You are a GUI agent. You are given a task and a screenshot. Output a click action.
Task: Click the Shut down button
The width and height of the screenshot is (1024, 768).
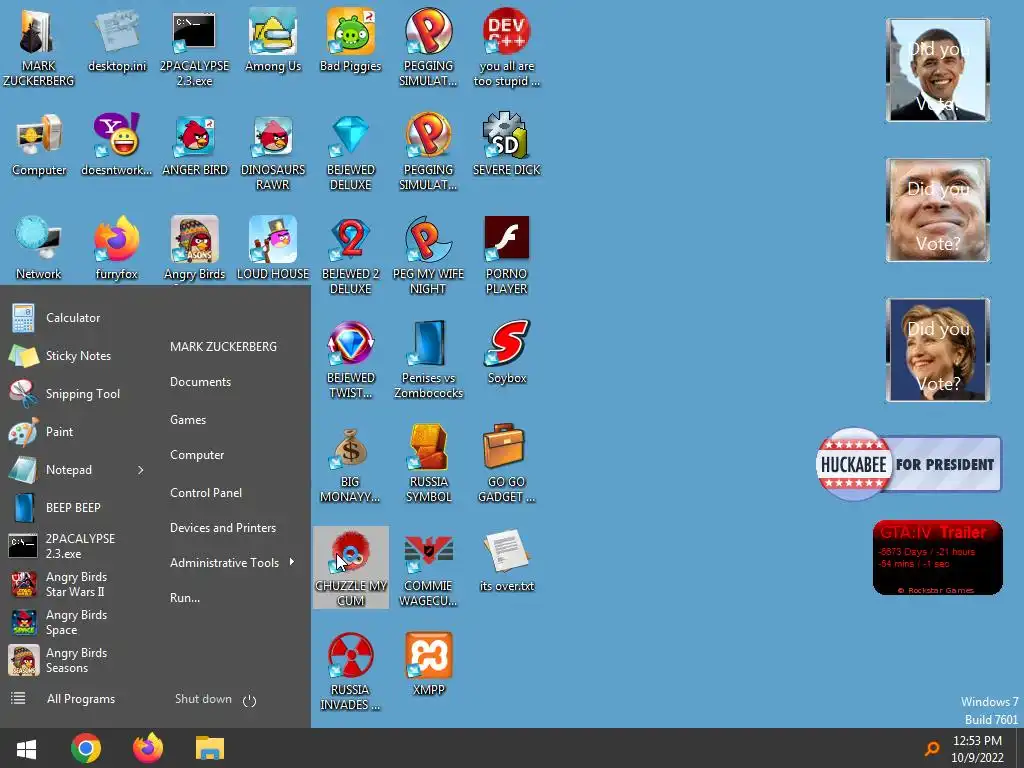[216, 699]
